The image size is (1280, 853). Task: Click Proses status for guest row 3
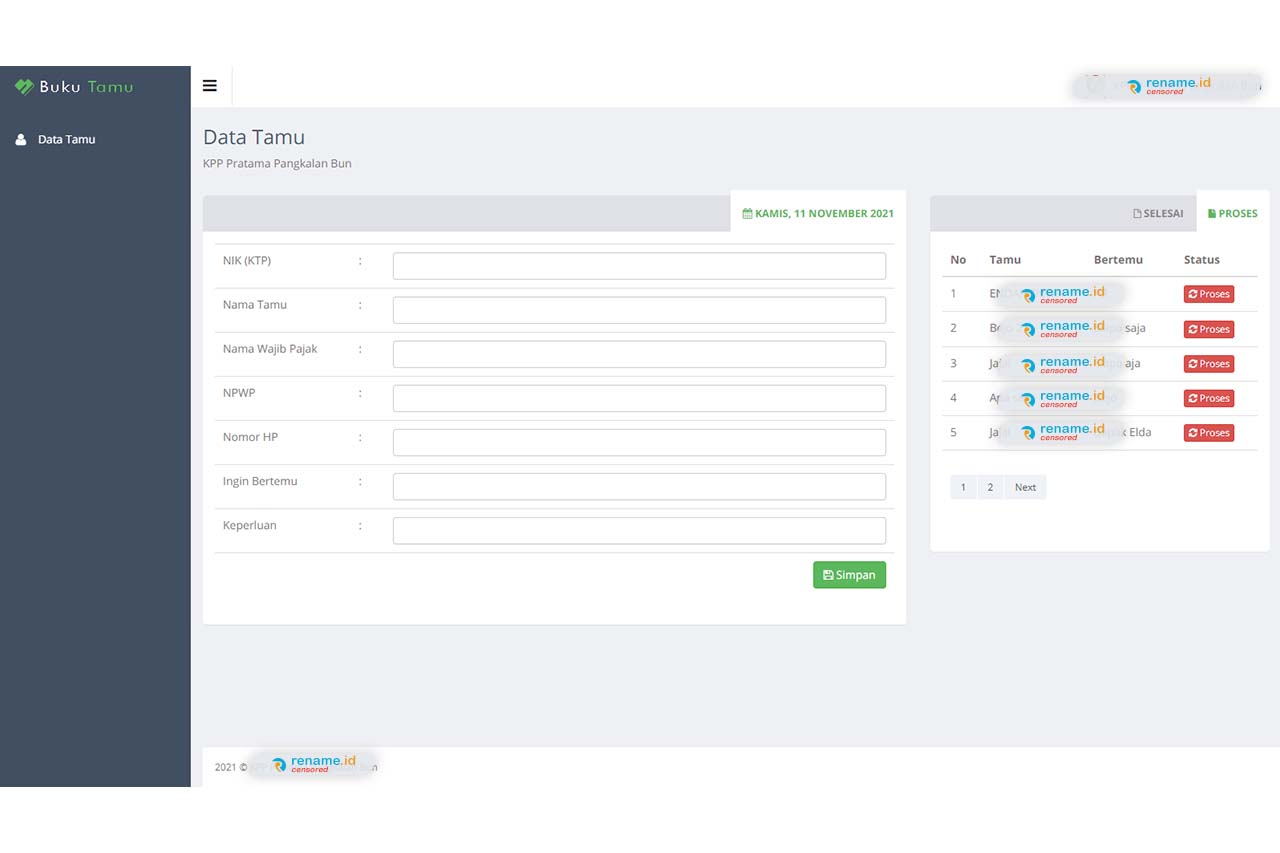pos(1208,364)
